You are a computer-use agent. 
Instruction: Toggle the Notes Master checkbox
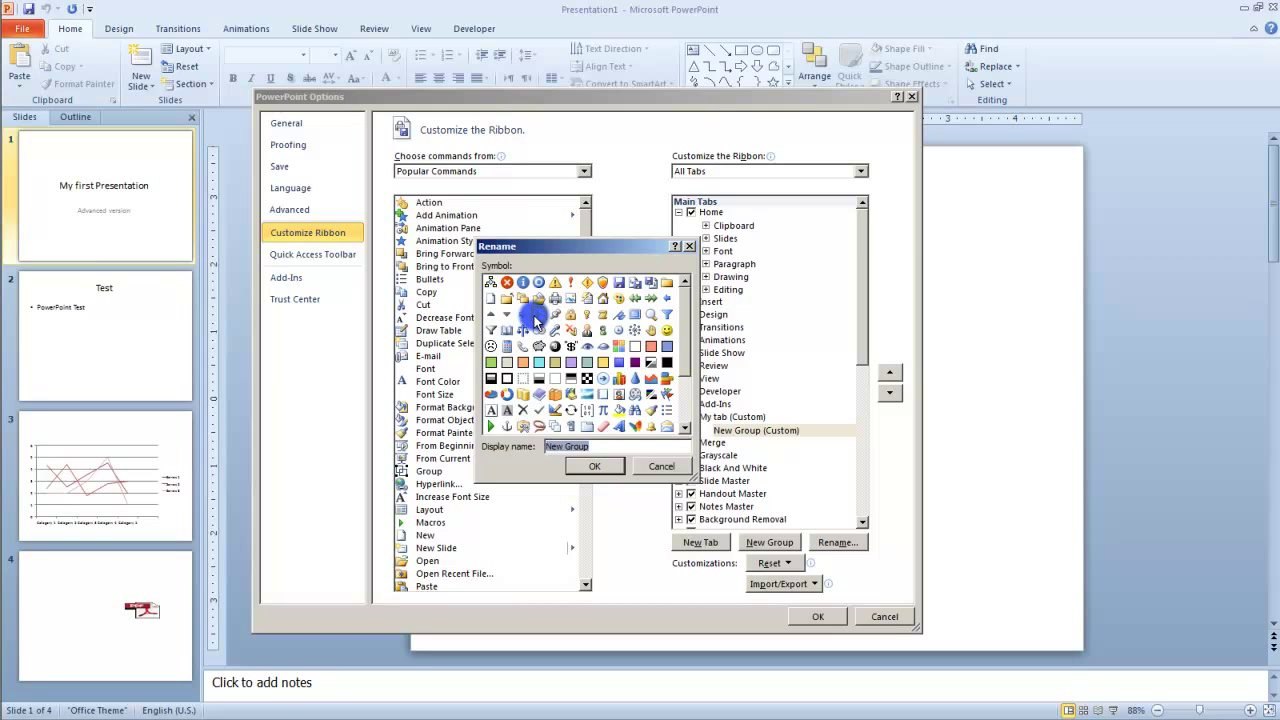point(691,506)
